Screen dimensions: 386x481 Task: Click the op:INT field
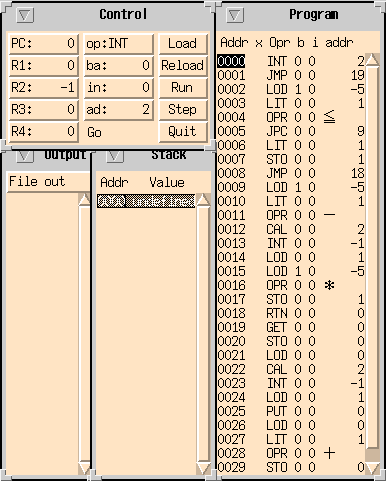[x=118, y=44]
